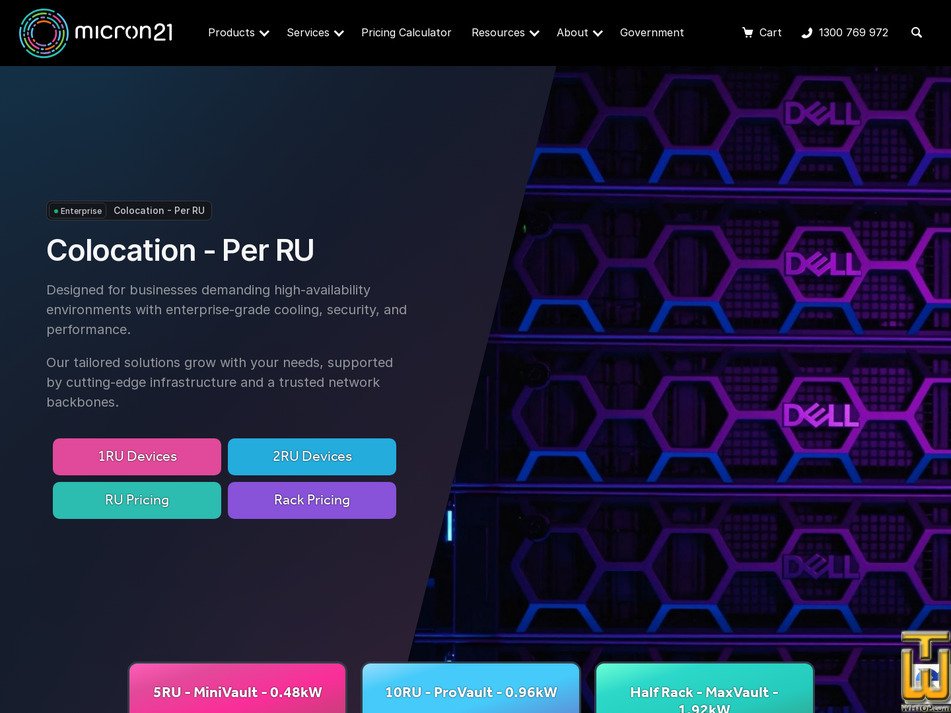This screenshot has height=713, width=951.
Task: Open RU Pricing
Action: point(137,500)
